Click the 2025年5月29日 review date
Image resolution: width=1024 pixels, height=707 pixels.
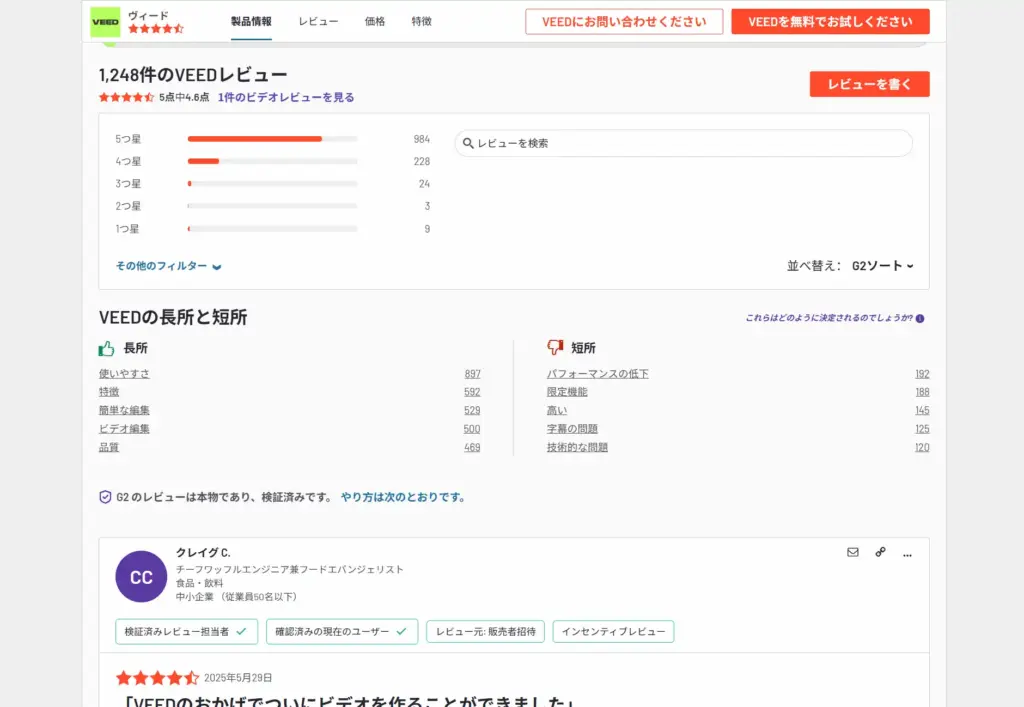click(238, 678)
